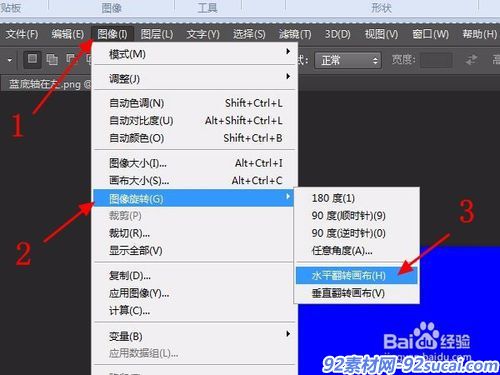Screen dimensions: 500x375
Task: Expand the 图像旋转(G) submenu
Action: click(x=193, y=198)
